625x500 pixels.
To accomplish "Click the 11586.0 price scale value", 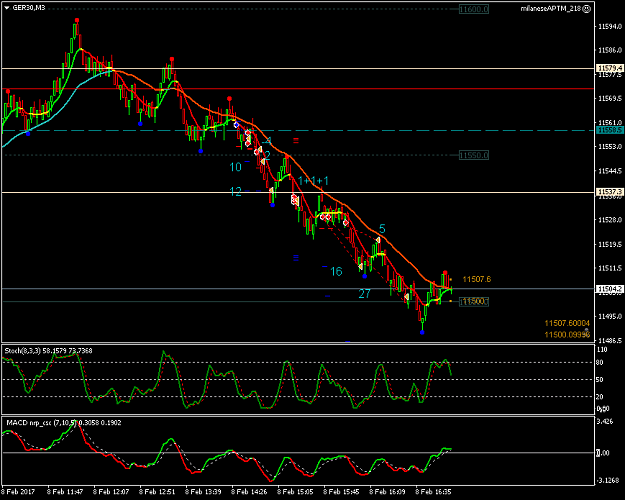I will pos(610,50).
